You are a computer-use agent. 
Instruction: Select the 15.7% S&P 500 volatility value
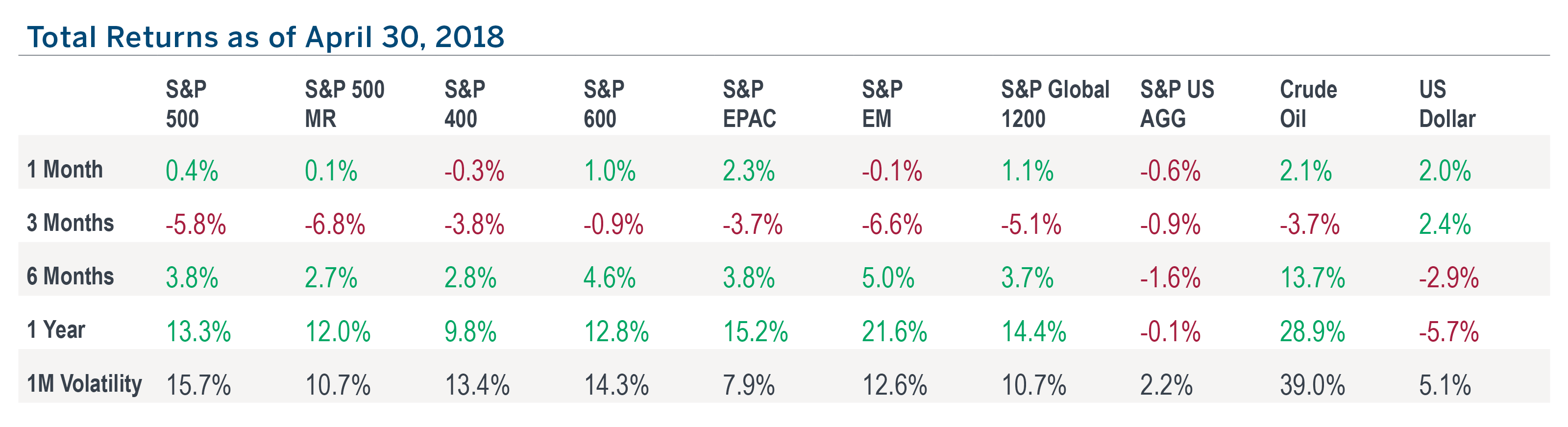pos(198,386)
